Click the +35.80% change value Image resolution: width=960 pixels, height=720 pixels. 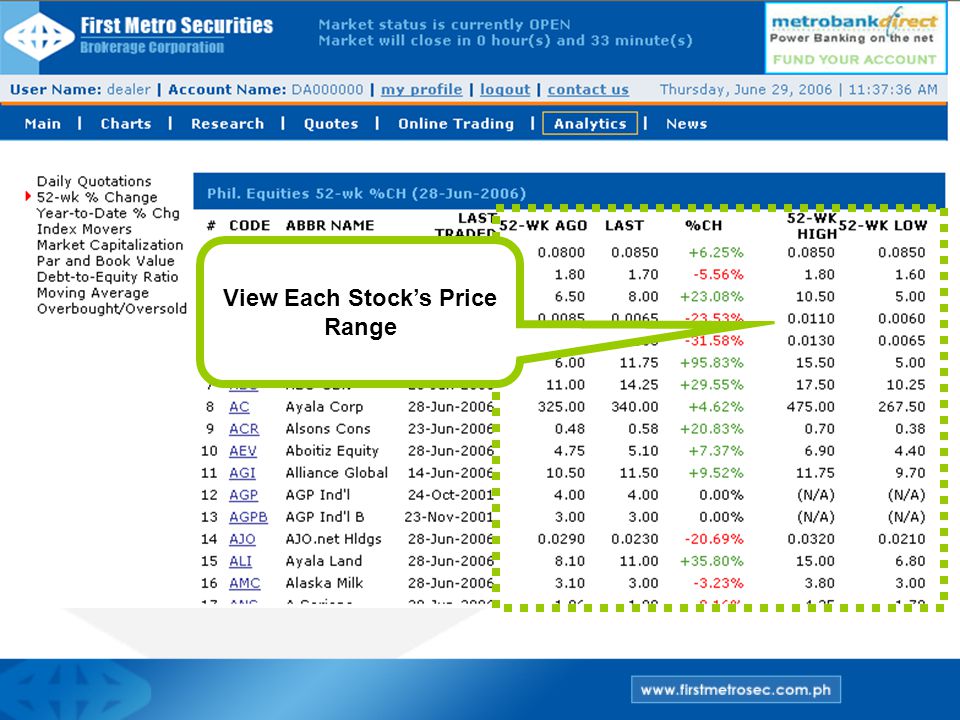point(711,561)
